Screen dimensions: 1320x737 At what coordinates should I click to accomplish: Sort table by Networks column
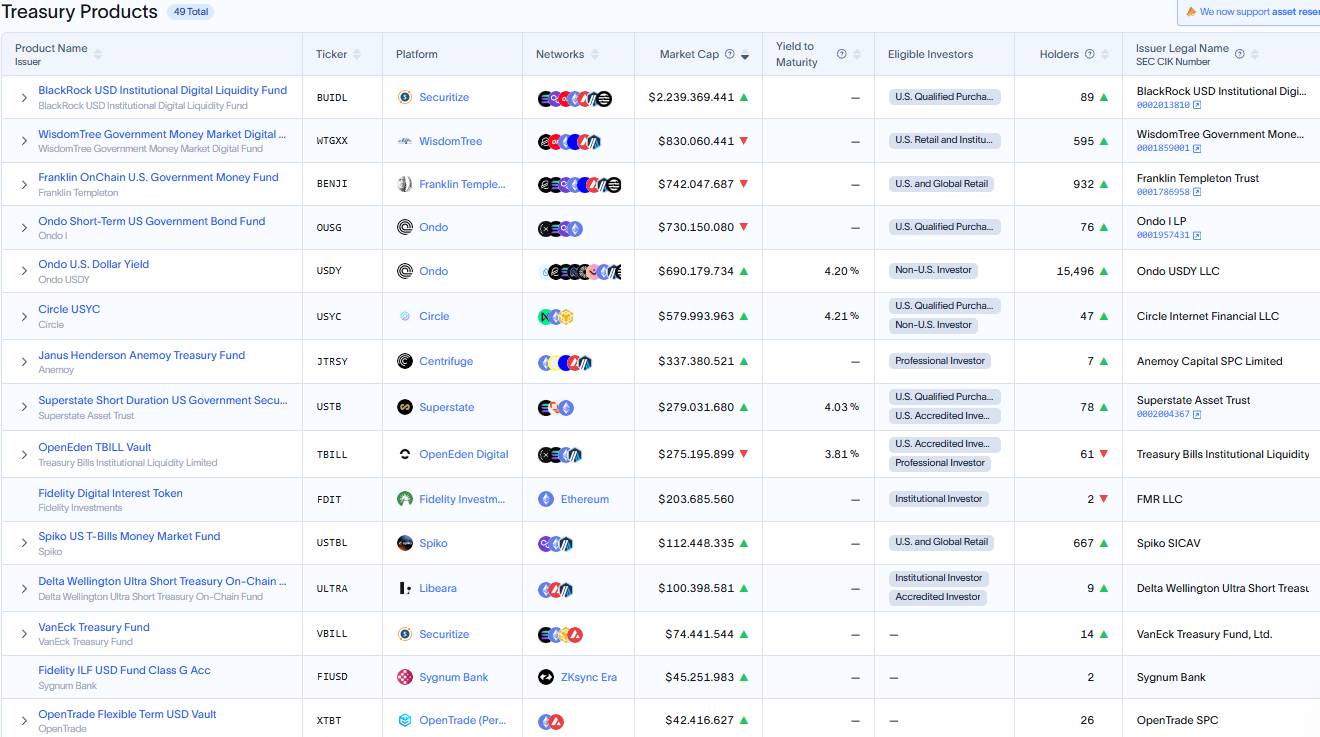pos(595,54)
